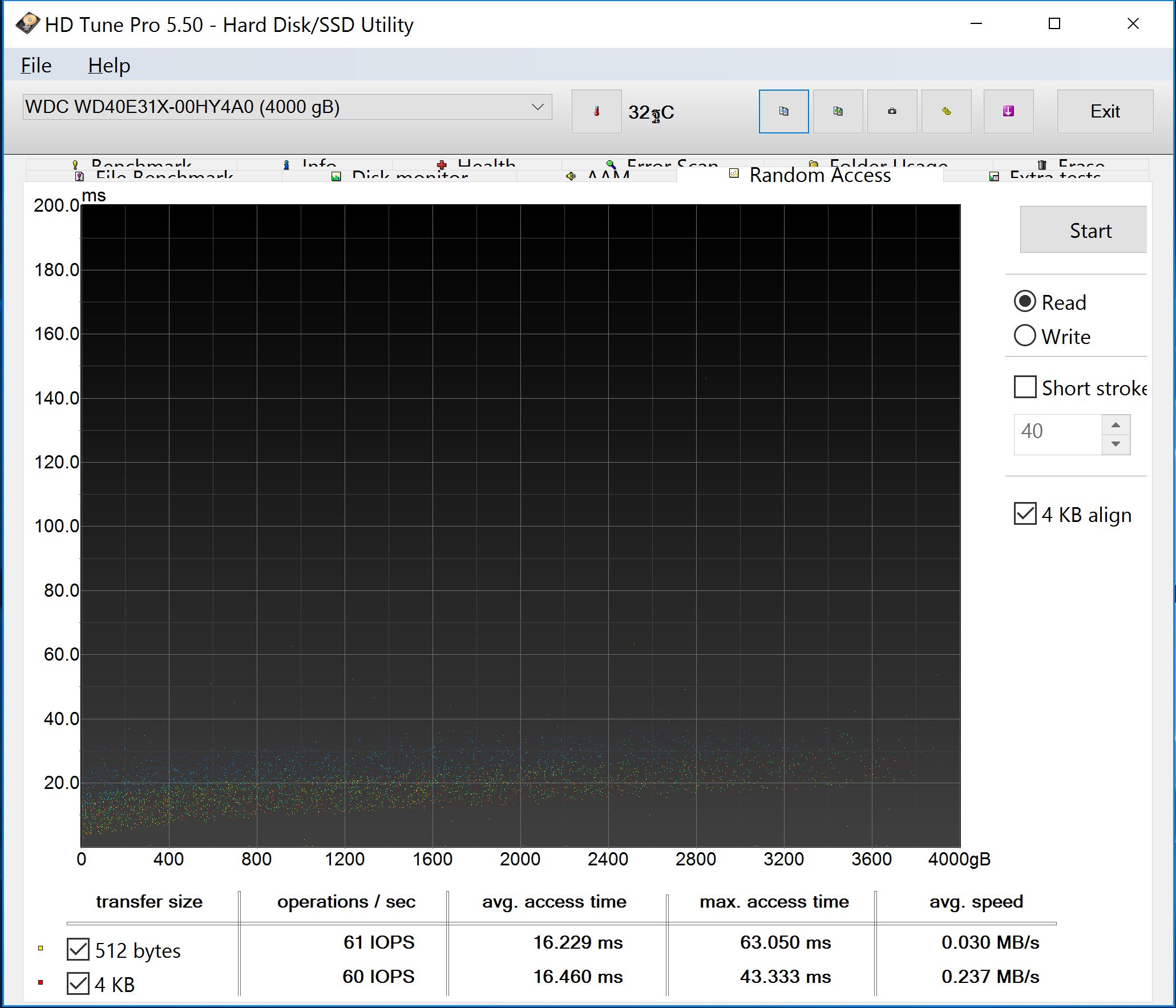Image resolution: width=1176 pixels, height=1008 pixels.
Task: Click inside the access time scatter graph
Action: click(x=520, y=525)
